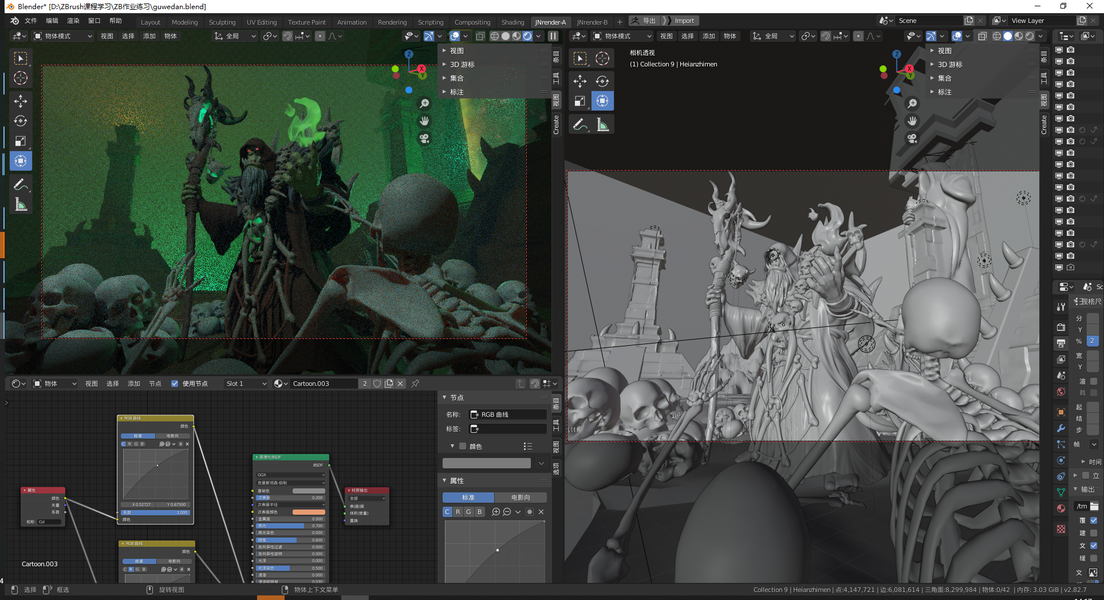
Task: Duplicate material Cartoon.003 with copy icon
Action: [389, 384]
